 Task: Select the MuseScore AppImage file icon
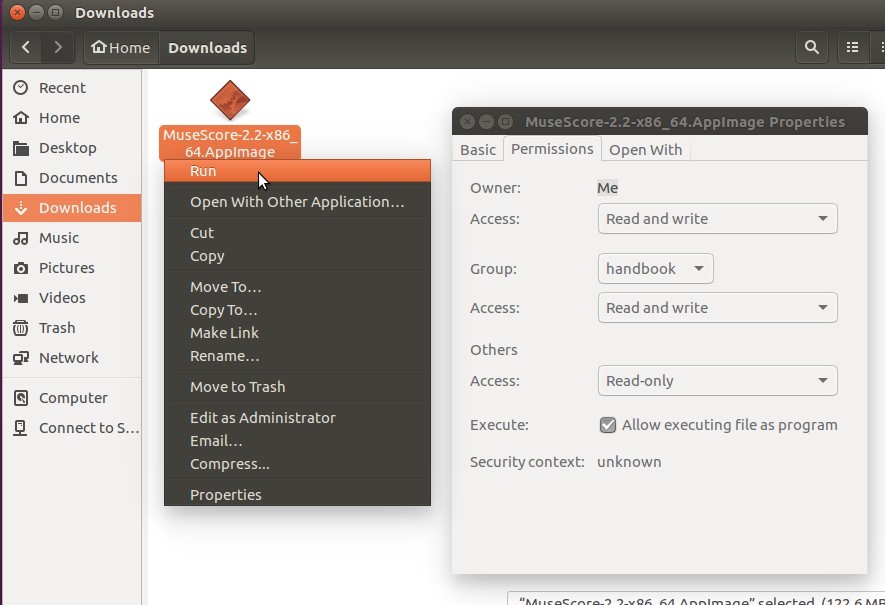coord(230,99)
